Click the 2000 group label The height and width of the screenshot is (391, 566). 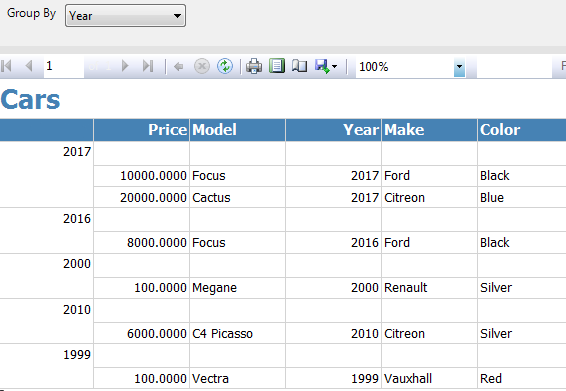coord(77,264)
